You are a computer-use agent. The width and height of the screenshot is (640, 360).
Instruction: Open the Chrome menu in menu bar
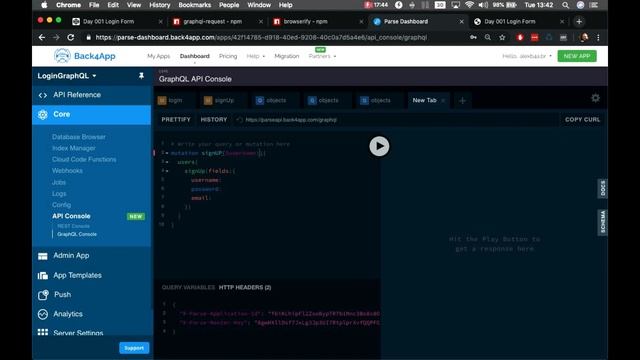coord(68,5)
